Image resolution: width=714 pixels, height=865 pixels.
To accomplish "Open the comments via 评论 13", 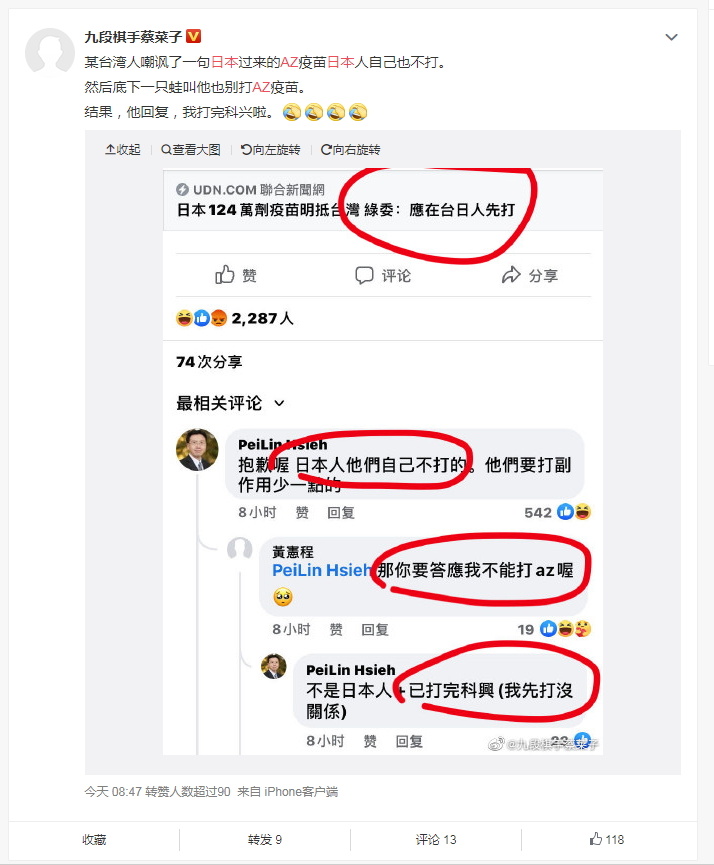I will click(x=436, y=840).
